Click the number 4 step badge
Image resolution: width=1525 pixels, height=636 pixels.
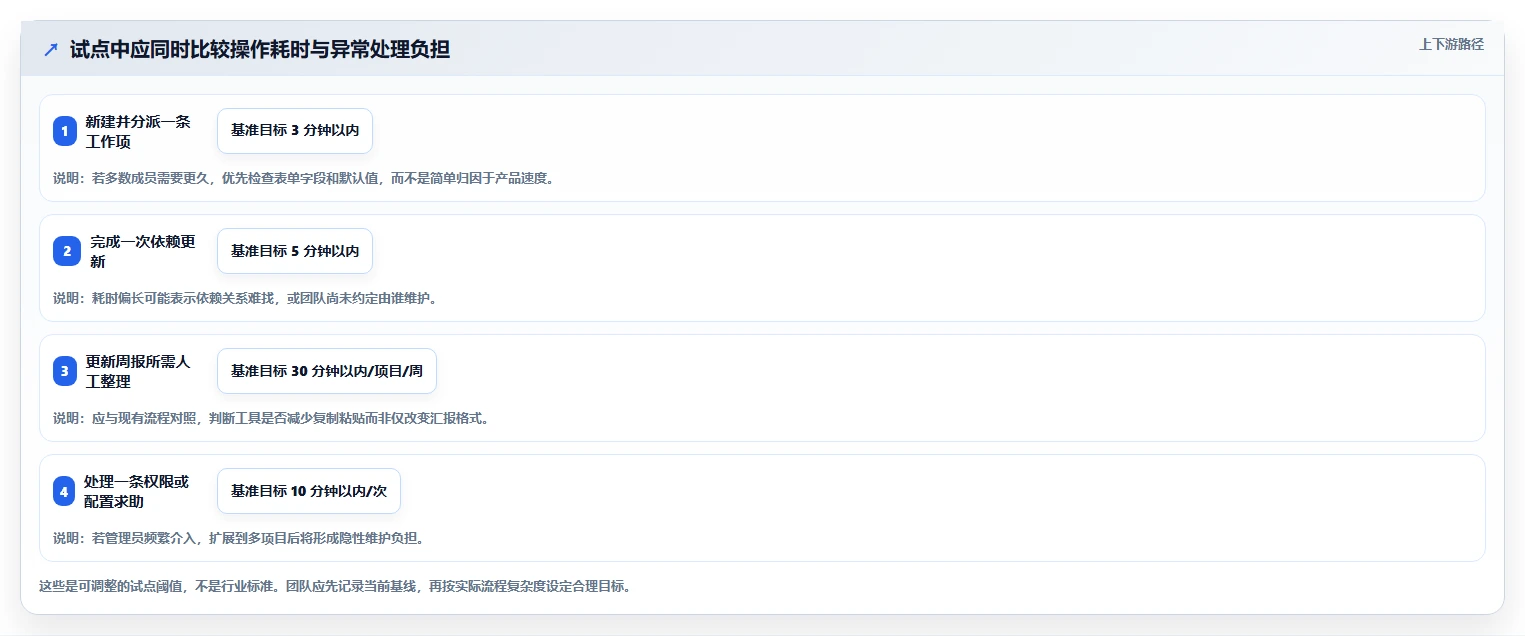(x=64, y=491)
